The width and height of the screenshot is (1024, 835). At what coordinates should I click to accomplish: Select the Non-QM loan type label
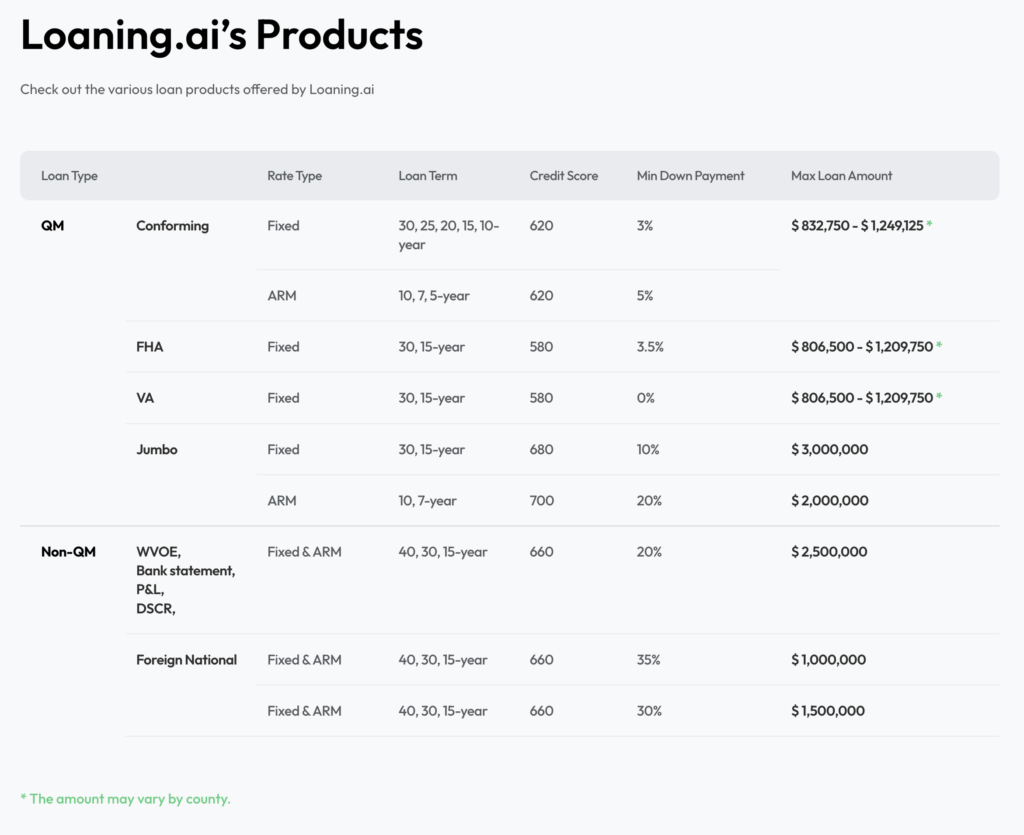[x=68, y=552]
